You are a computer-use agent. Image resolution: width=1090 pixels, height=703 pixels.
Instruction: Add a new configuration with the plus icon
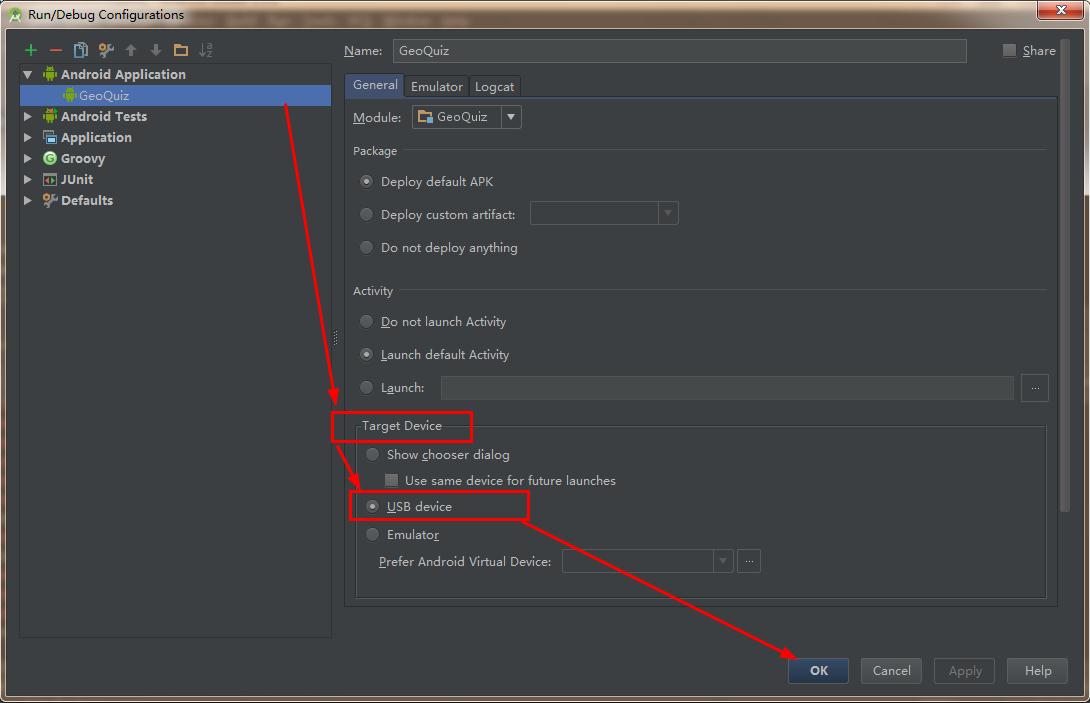(31, 50)
